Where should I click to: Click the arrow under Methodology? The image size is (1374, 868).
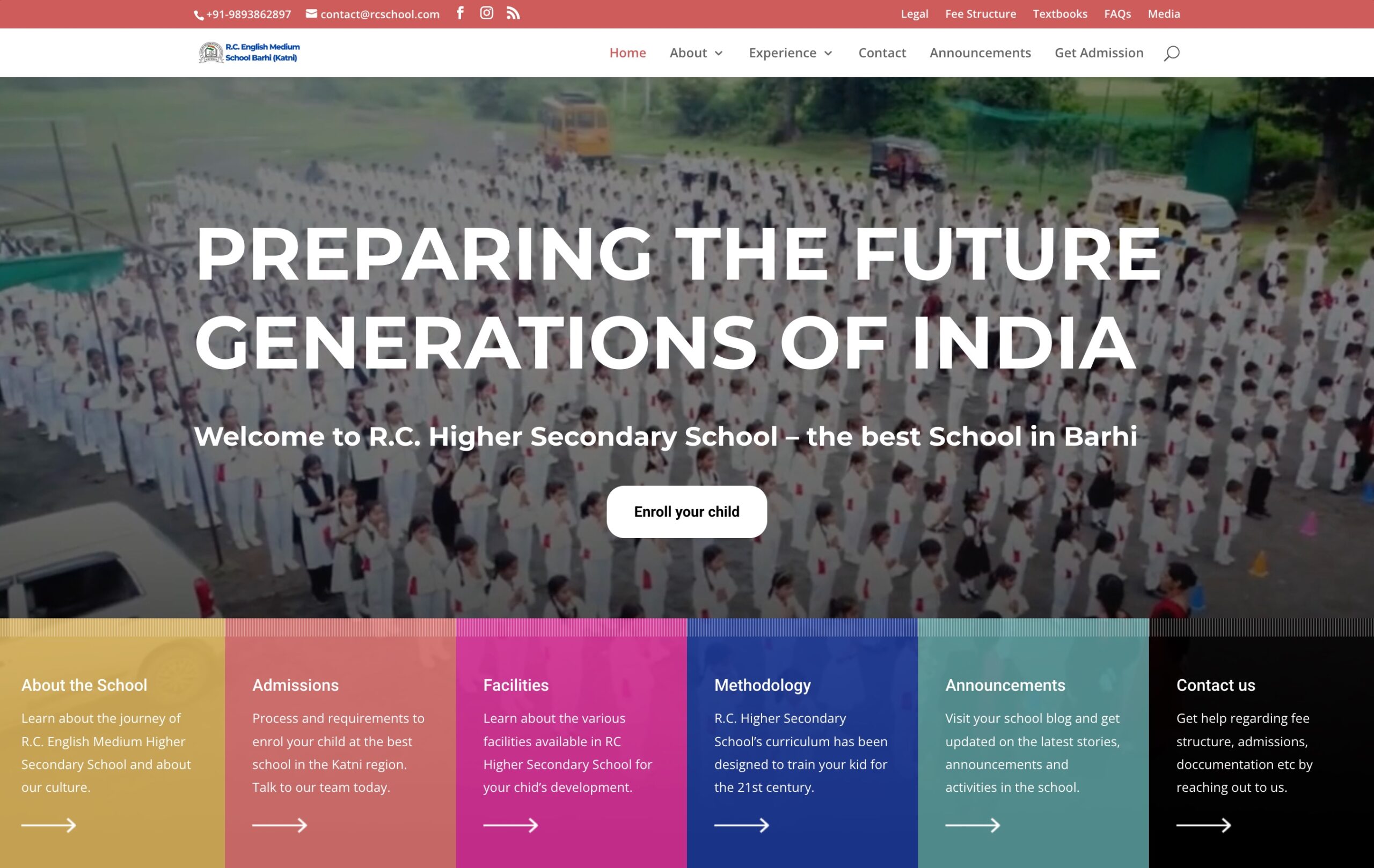click(x=741, y=825)
